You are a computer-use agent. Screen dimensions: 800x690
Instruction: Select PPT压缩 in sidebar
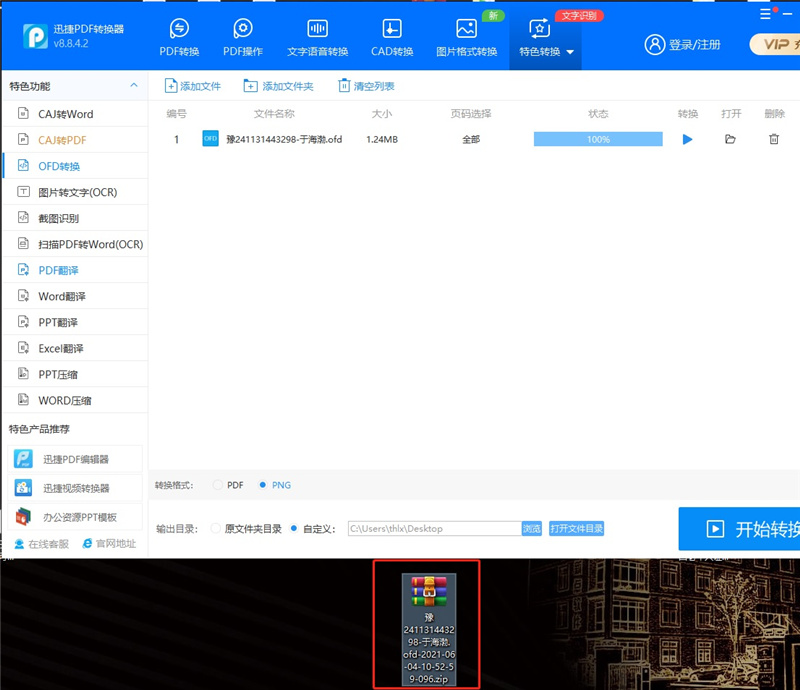tap(76, 374)
